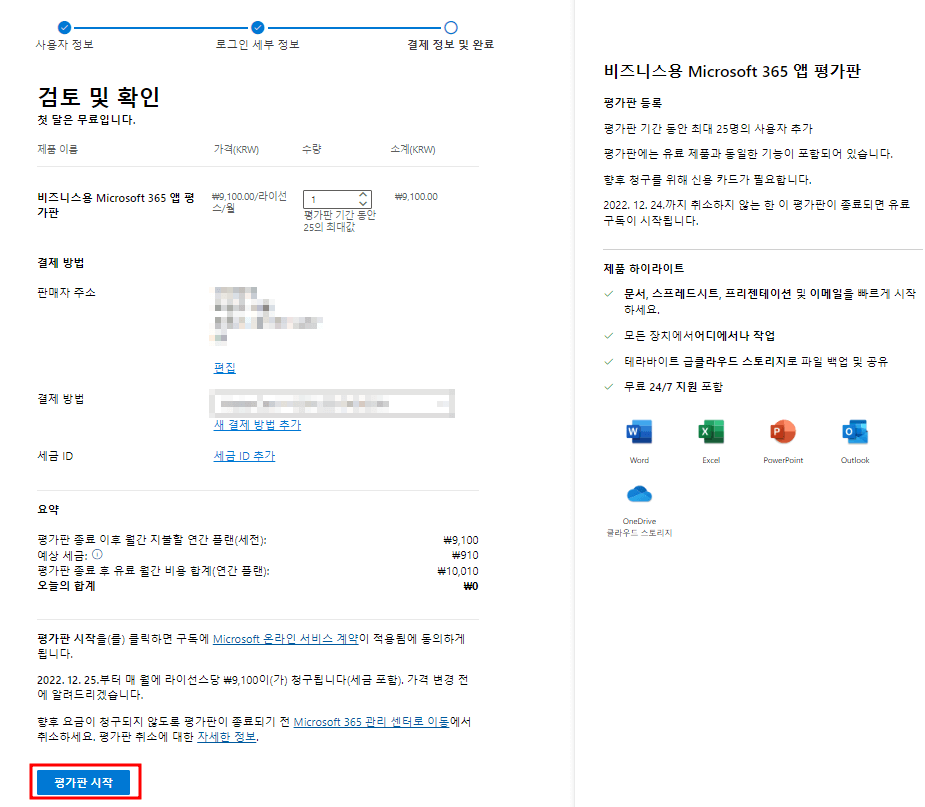Screen dimensions: 925x807
Task: Edit the 판매자 주소 via 편집 link
Action: [x=224, y=367]
